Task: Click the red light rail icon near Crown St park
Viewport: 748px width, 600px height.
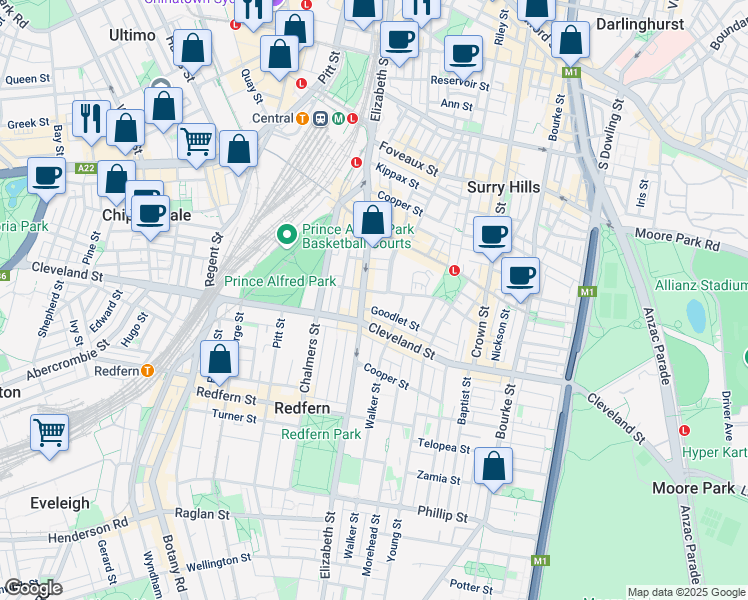Action: tap(454, 271)
